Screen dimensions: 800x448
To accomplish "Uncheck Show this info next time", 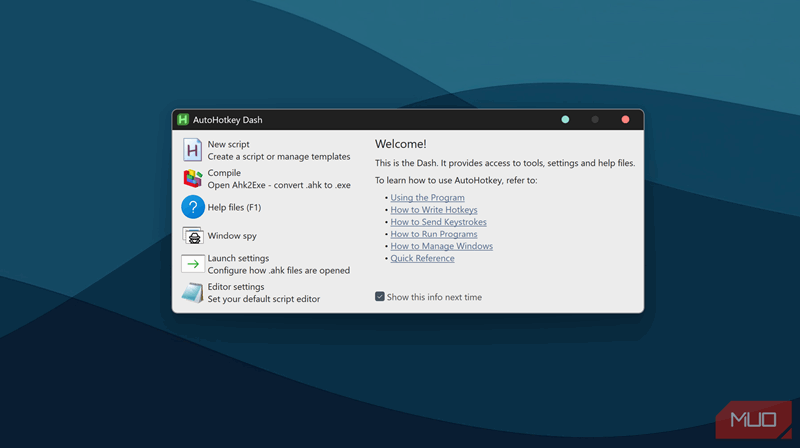I will (380, 297).
